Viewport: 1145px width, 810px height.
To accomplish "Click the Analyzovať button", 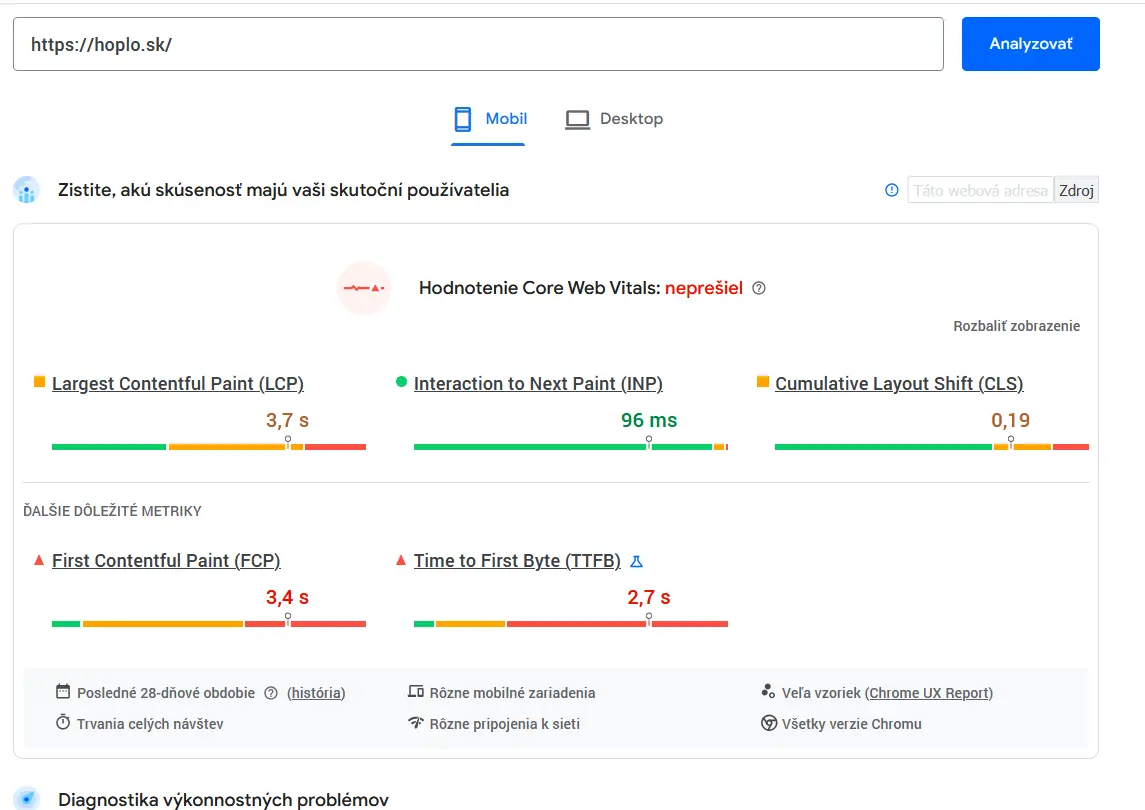I will coord(1030,43).
